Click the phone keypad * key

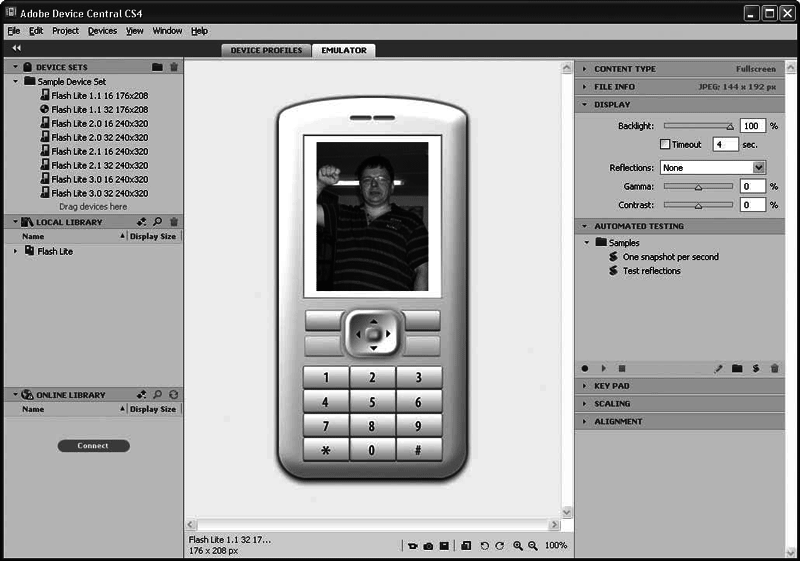326,450
